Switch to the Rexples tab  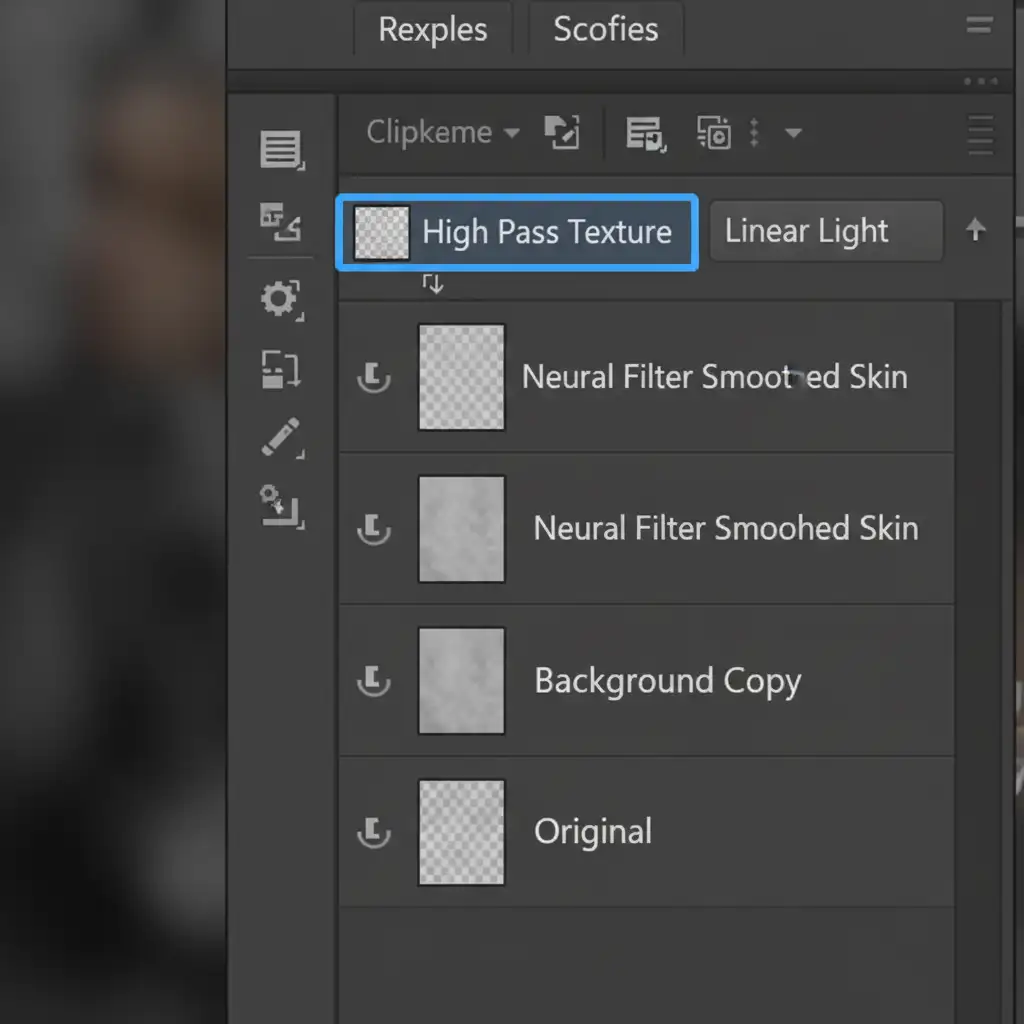(432, 29)
